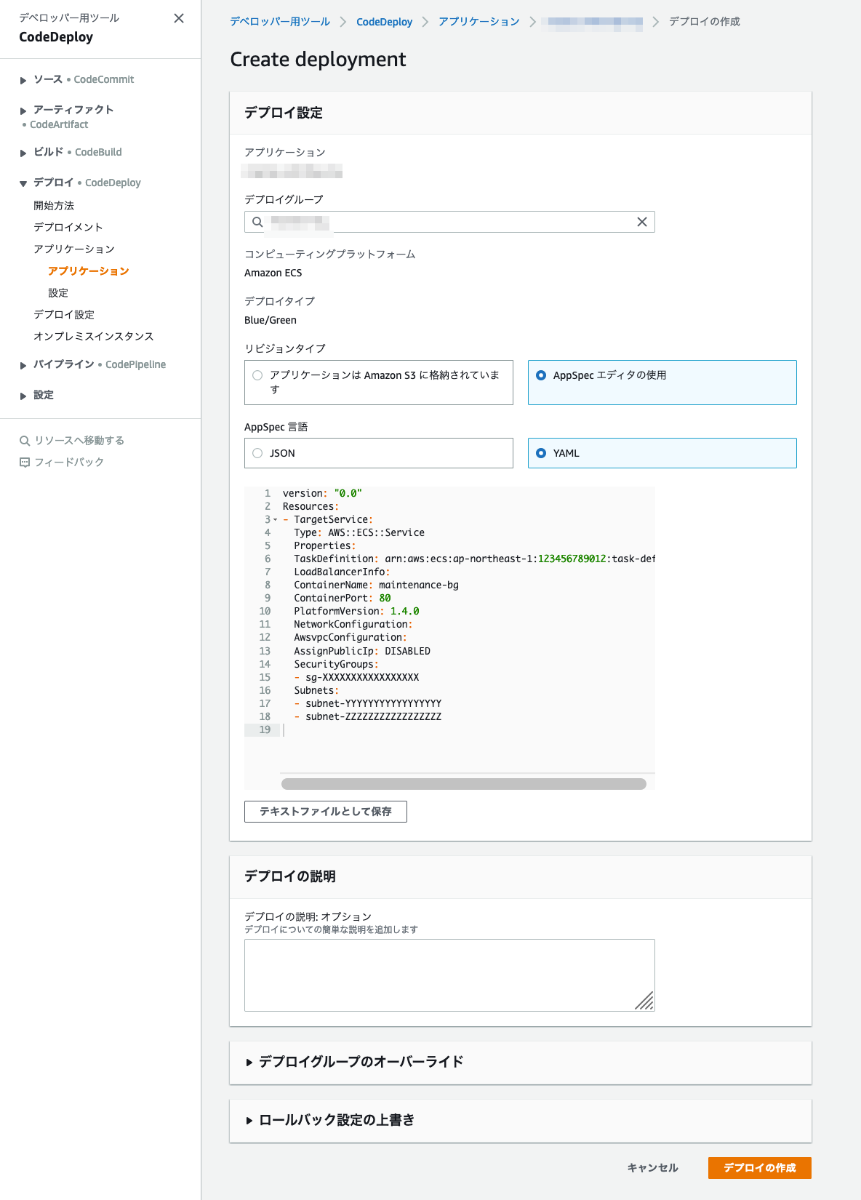Click the resize handle of description textarea
Screen dimensions: 861x1200
click(x=644, y=1001)
